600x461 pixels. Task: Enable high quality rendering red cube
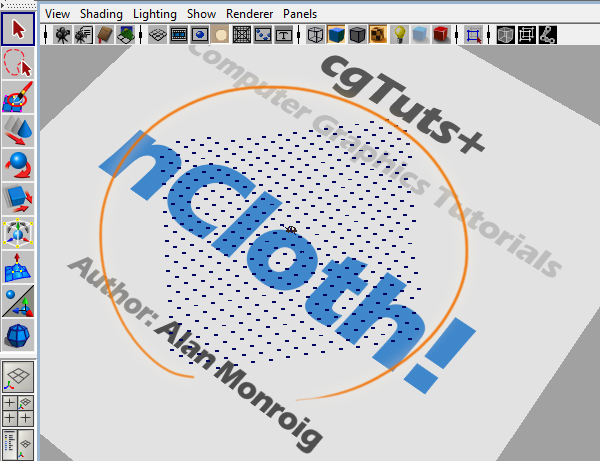[441, 35]
